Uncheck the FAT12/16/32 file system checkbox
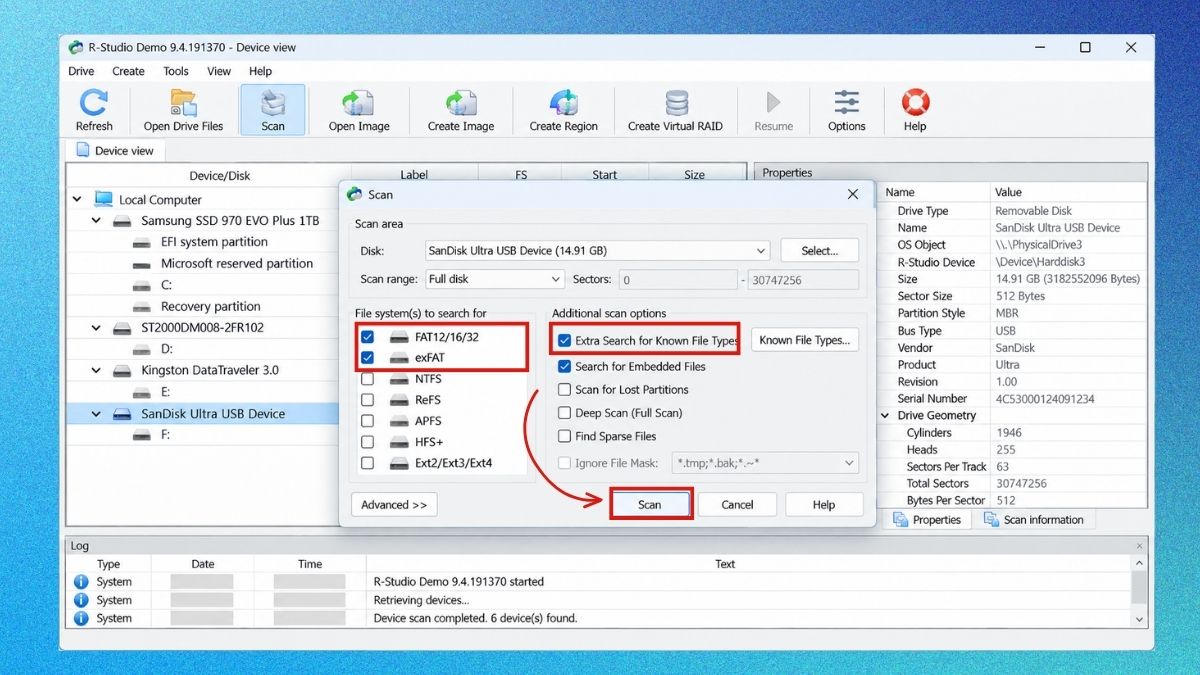Viewport: 1200px width, 675px height. pyautogui.click(x=367, y=337)
